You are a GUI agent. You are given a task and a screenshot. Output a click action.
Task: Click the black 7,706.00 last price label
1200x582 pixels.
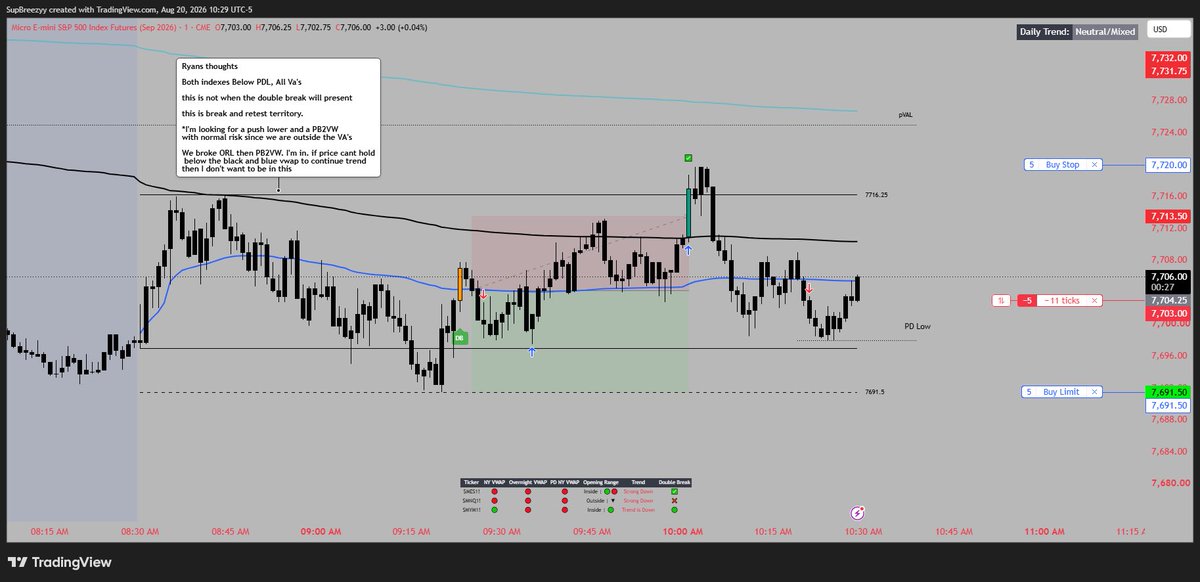coord(1168,276)
